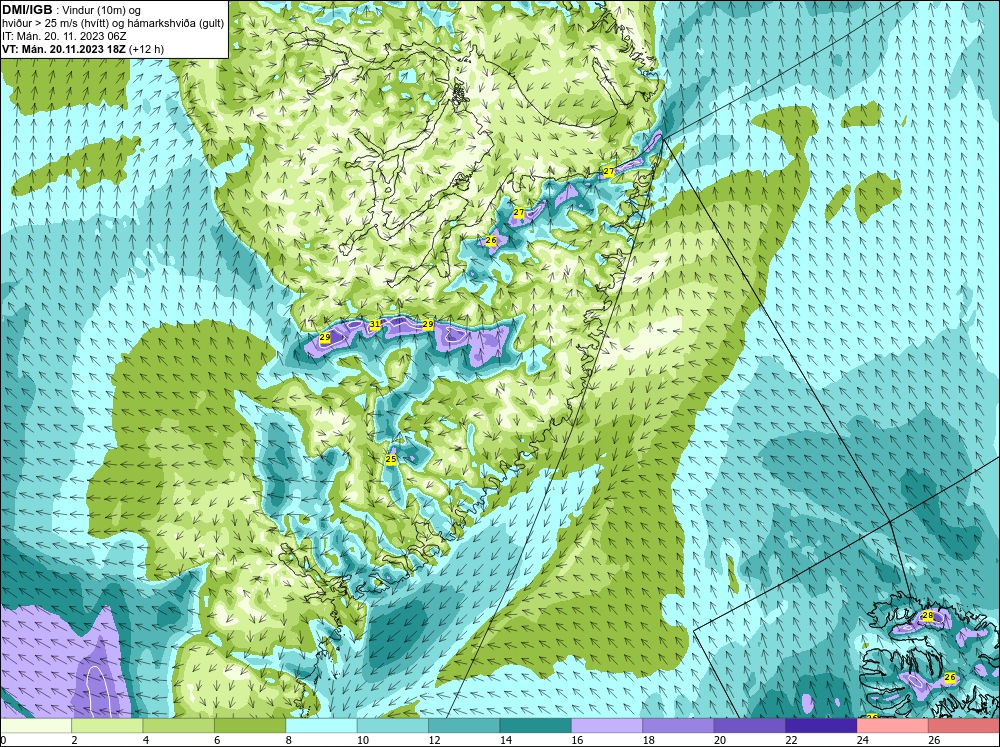The image size is (1000, 747).
Task: Select the red legend swatch above 26 m/s
Action: (964, 726)
